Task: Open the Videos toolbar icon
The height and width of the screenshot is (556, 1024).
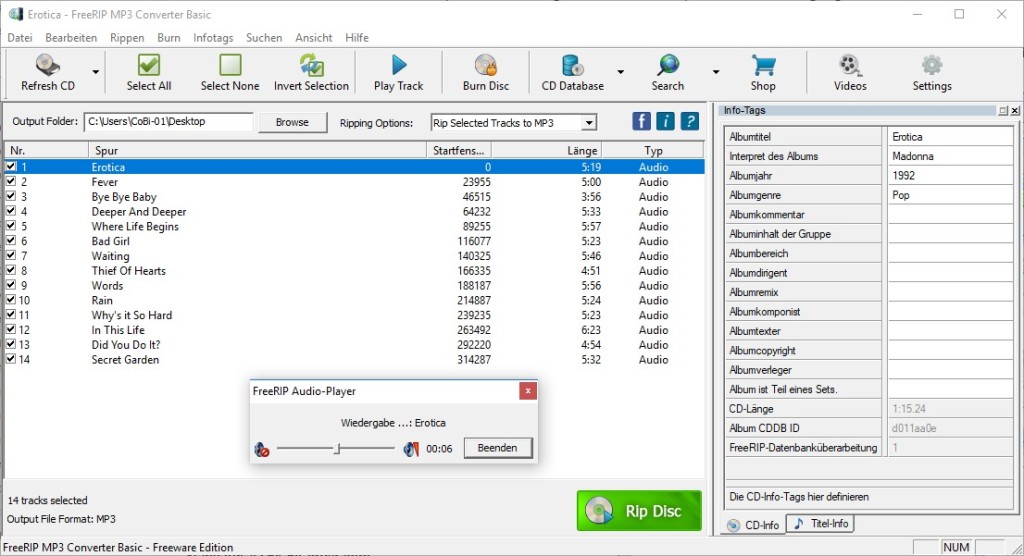Action: click(850, 66)
